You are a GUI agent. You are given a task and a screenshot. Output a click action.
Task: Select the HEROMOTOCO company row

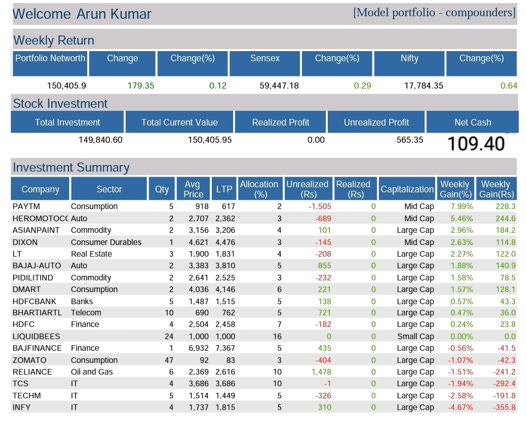(x=264, y=218)
